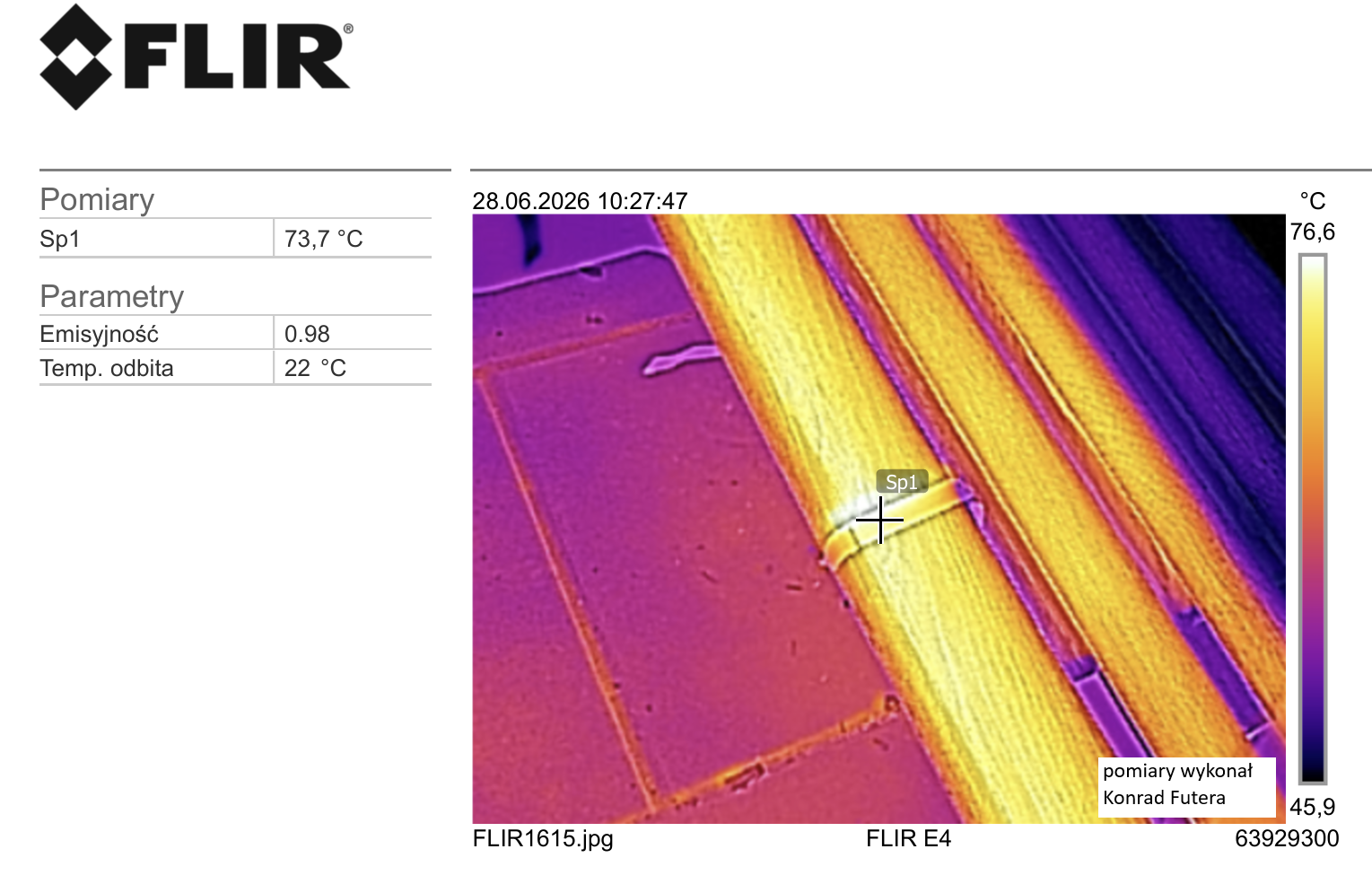Click the FLIR logo
Viewport: 1372px width, 884px height.
pos(196,57)
